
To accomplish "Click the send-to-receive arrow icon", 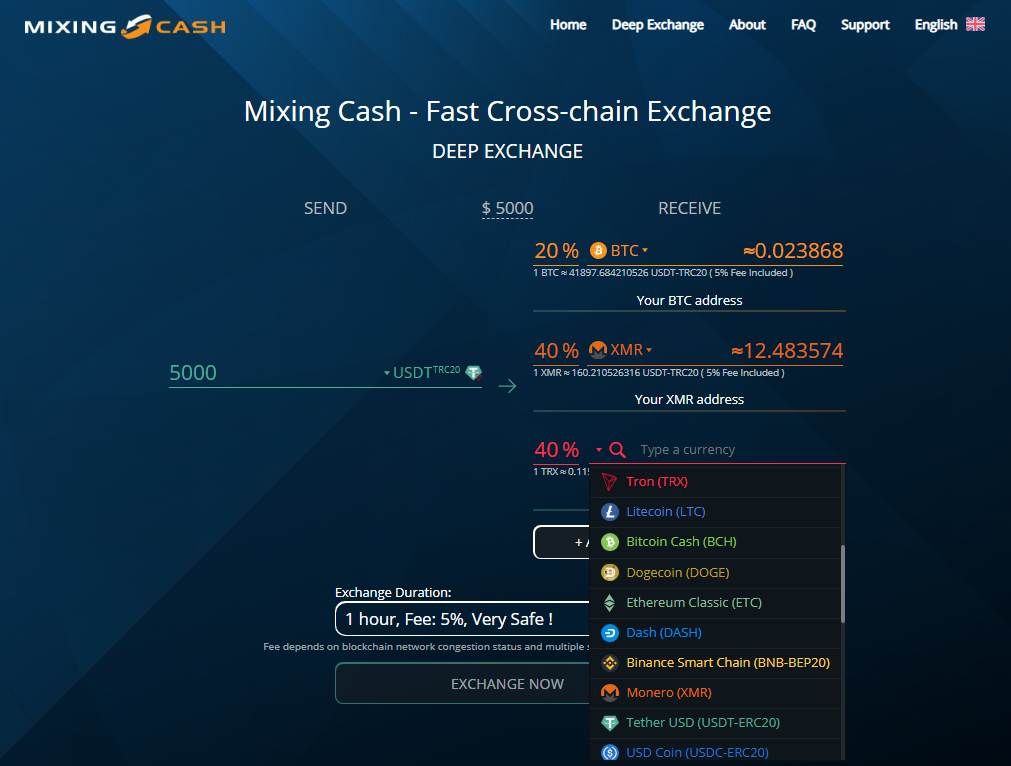I will pos(507,386).
